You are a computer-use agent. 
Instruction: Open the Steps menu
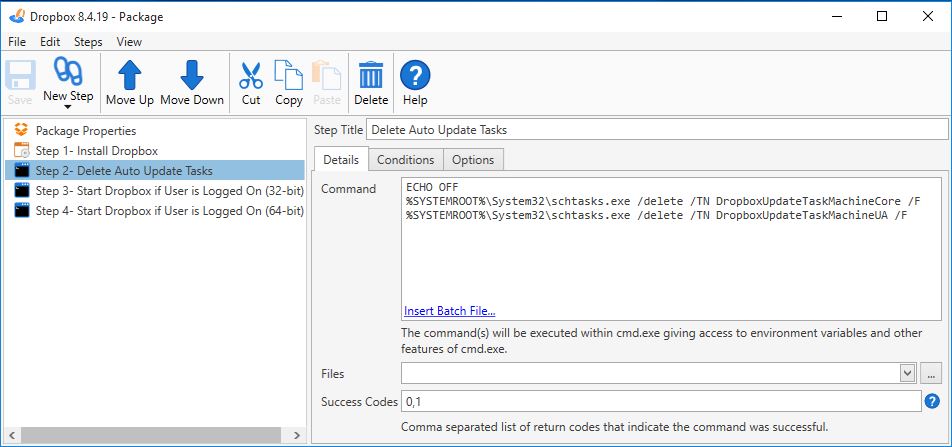(88, 42)
